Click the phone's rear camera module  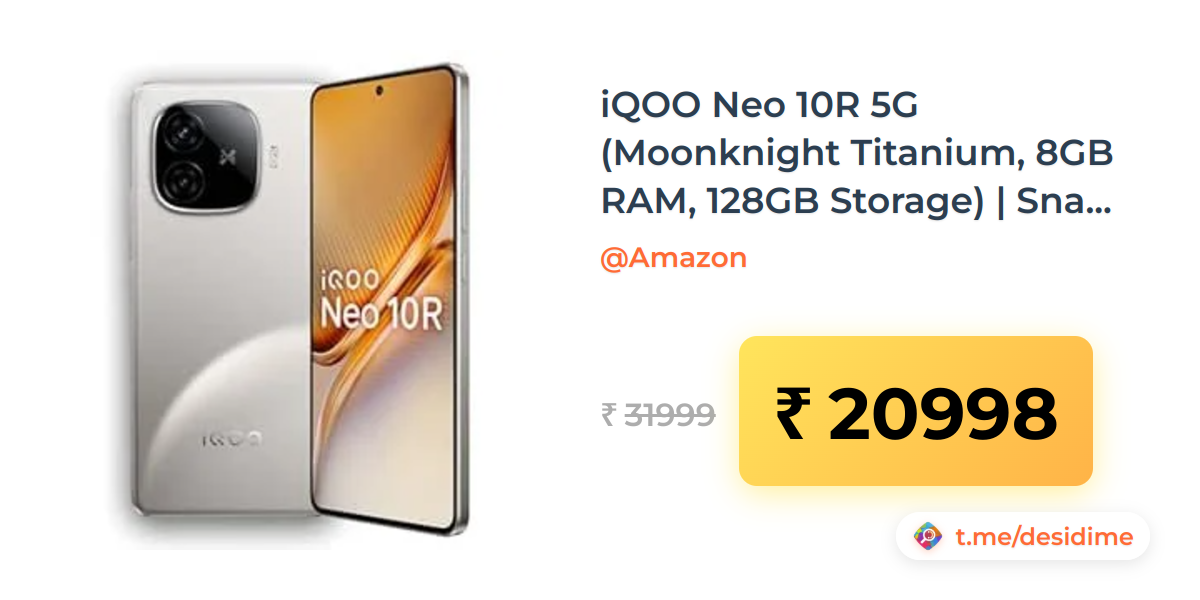209,154
